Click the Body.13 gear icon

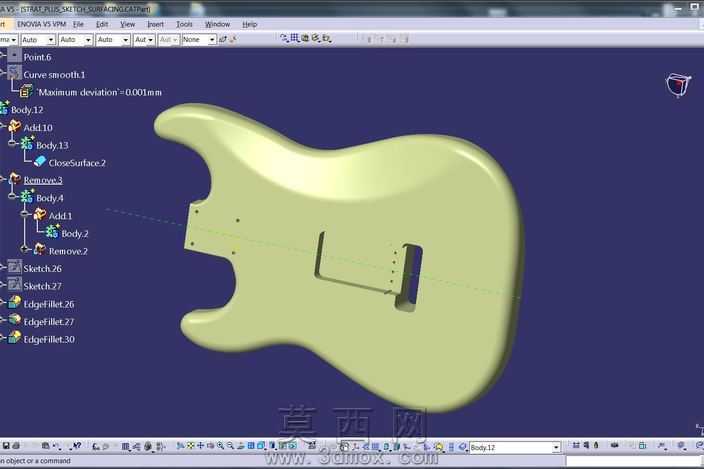(x=27, y=144)
